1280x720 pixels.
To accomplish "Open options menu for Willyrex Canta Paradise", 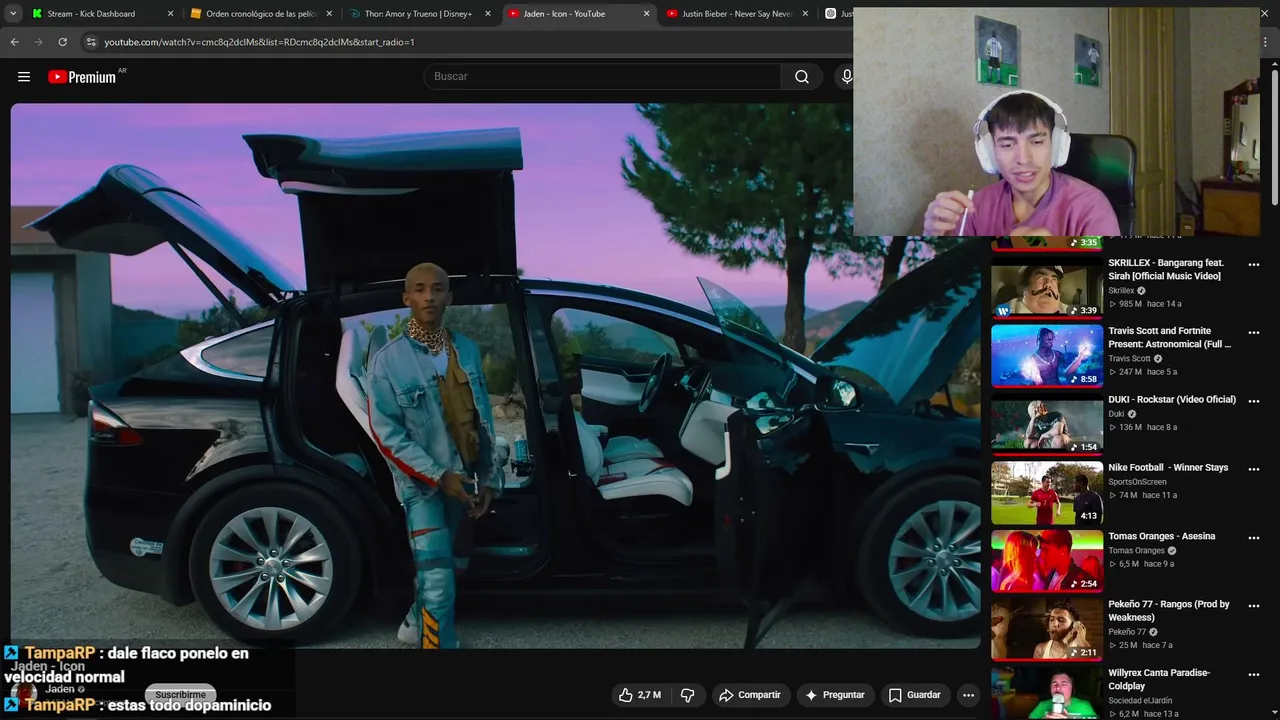I will 1254,675.
